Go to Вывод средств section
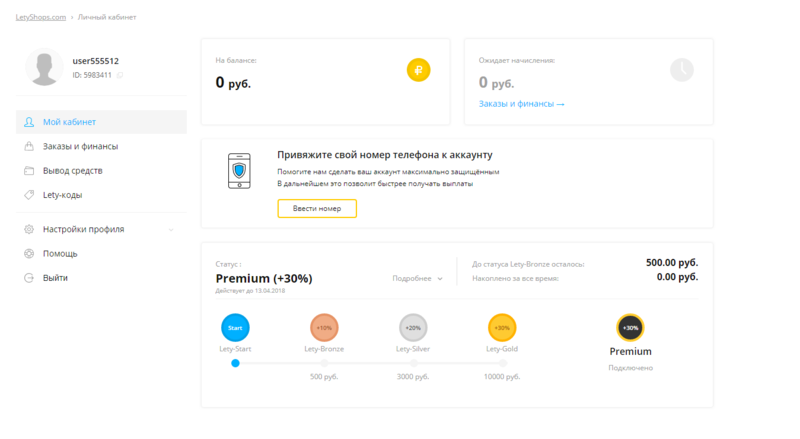The width and height of the screenshot is (800, 439). pyautogui.click(x=72, y=171)
